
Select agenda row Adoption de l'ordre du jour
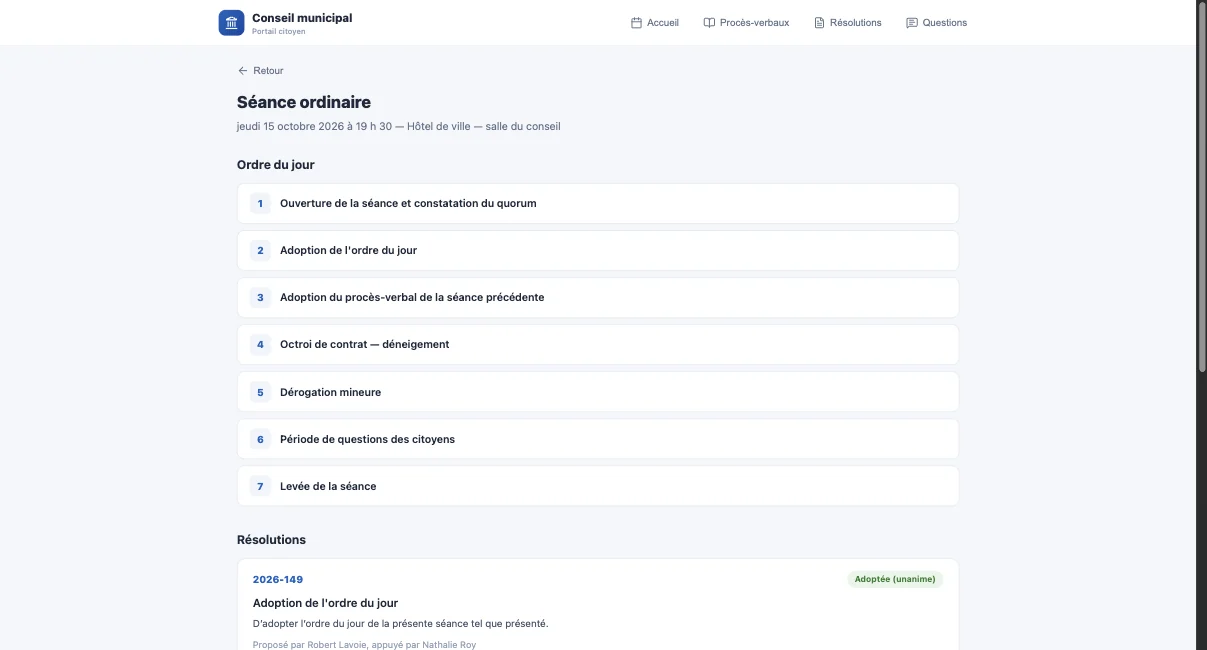(598, 250)
